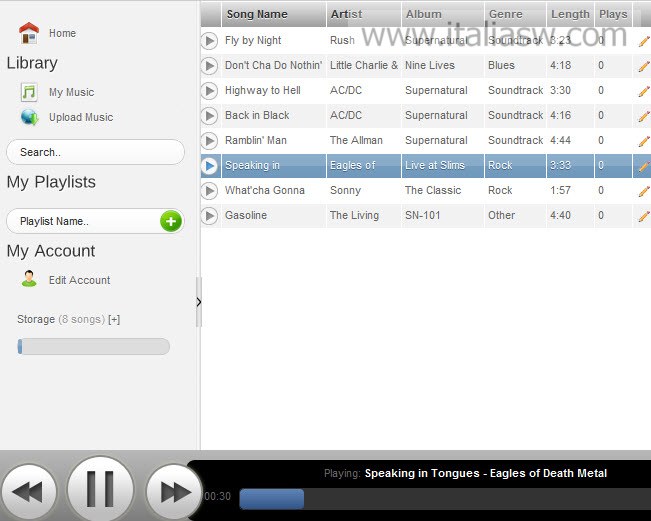Expand storage with [+] link
The image size is (651, 521).
(114, 319)
